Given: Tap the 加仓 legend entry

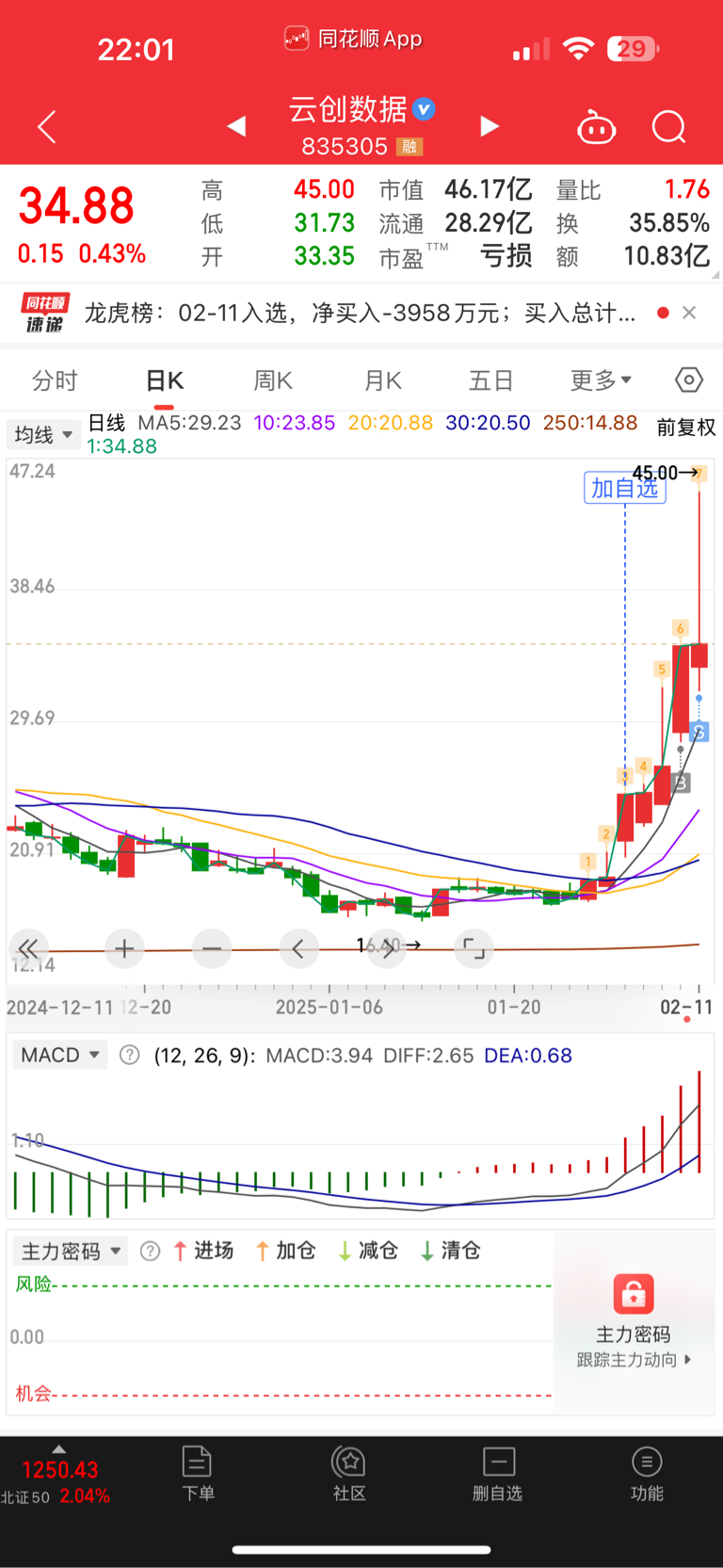Looking at the screenshot, I should (286, 1251).
